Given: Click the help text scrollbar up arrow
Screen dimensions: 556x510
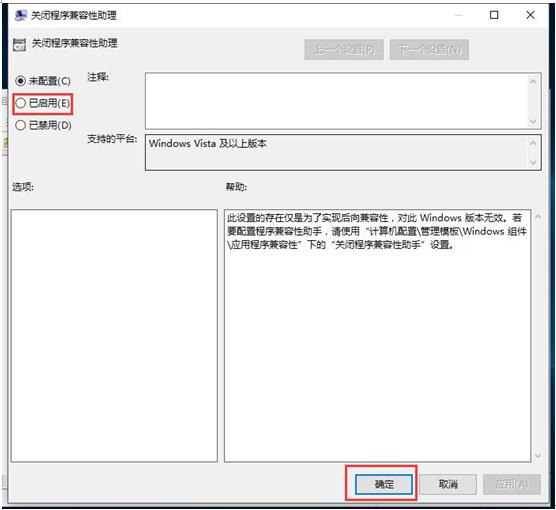Looking at the screenshot, I should coord(538,217).
